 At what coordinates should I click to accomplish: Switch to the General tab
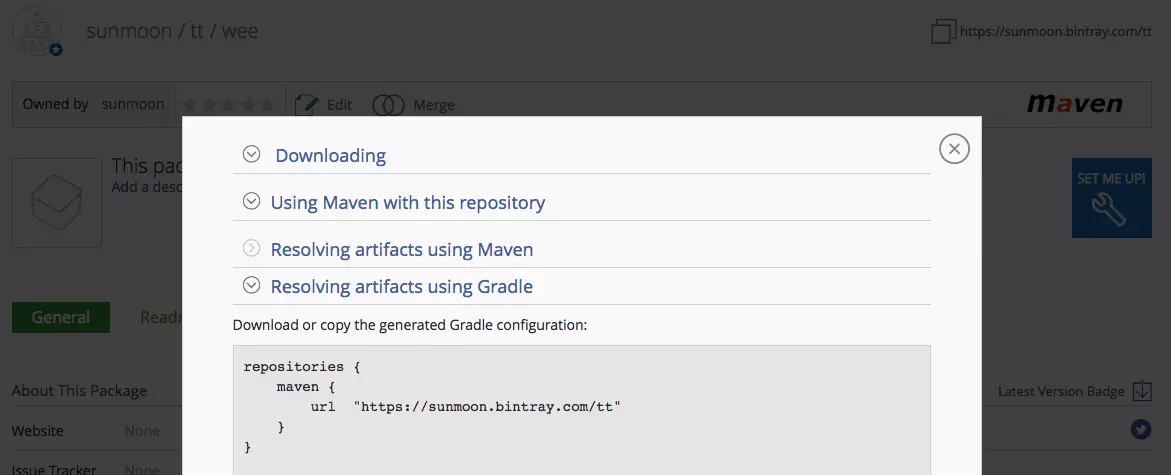[x=60, y=317]
